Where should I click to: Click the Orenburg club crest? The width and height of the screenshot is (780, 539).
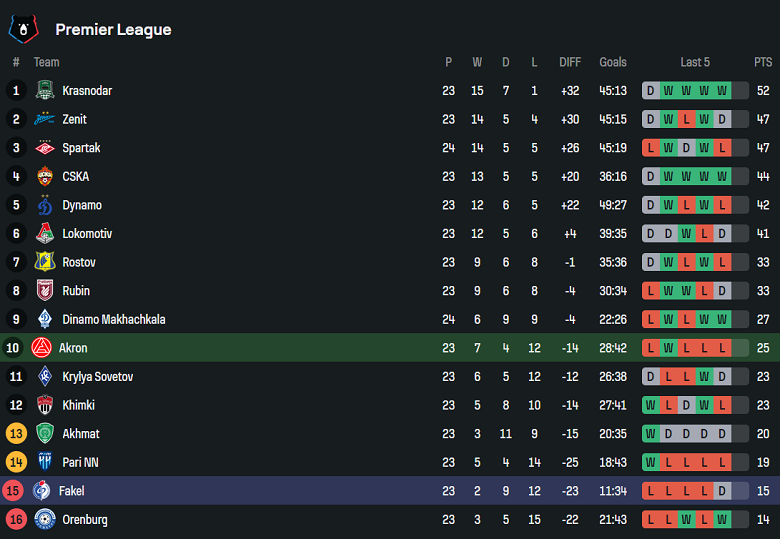point(44,520)
